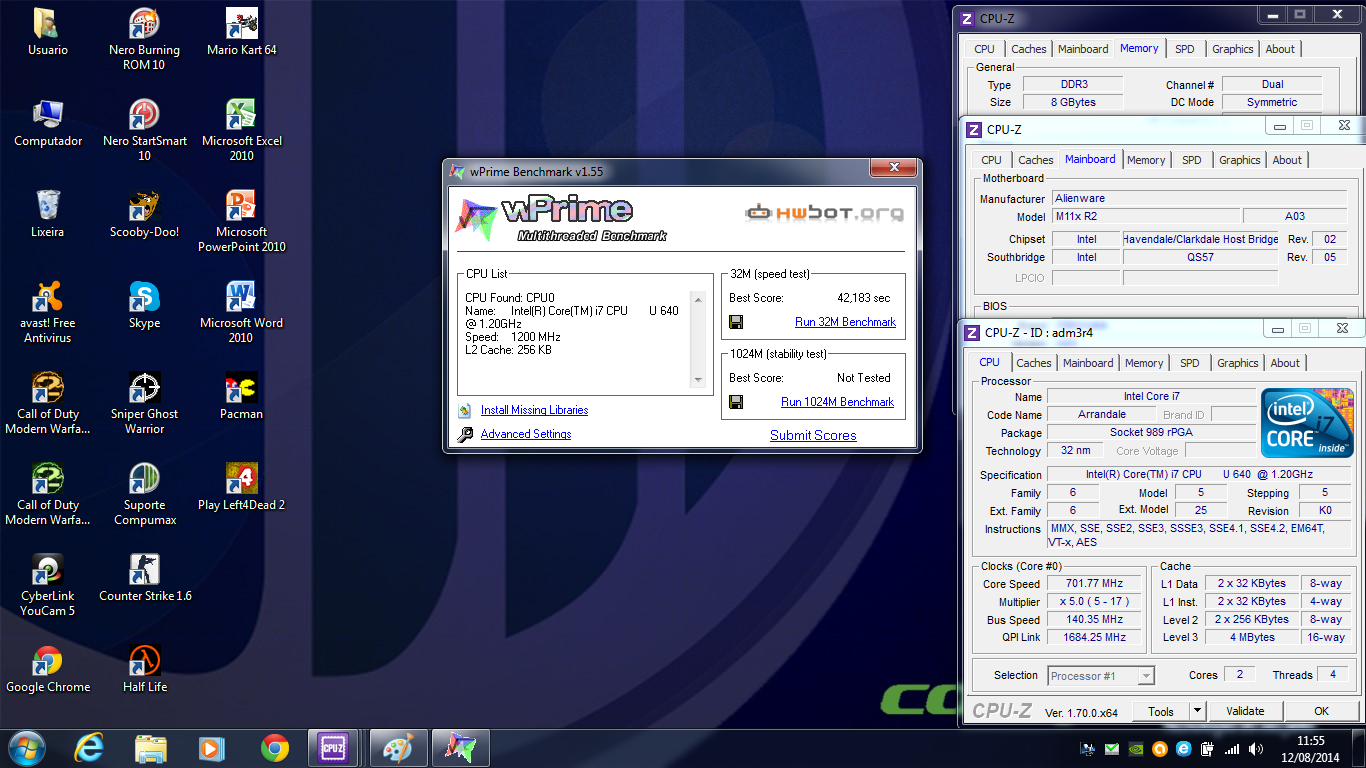
Task: Select the Google Chrome desktop icon
Action: pyautogui.click(x=48, y=669)
